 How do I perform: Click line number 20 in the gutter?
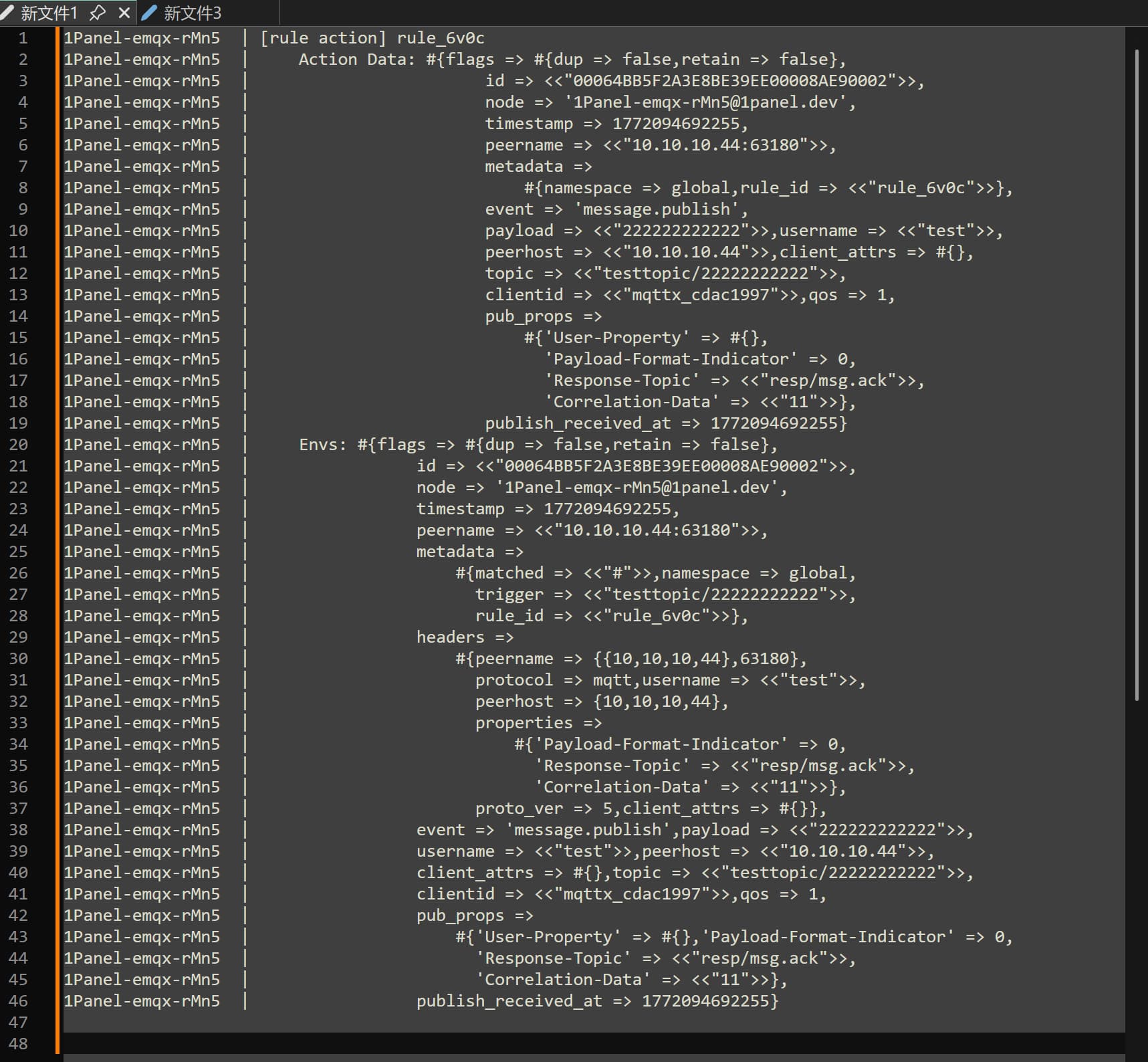click(x=19, y=445)
